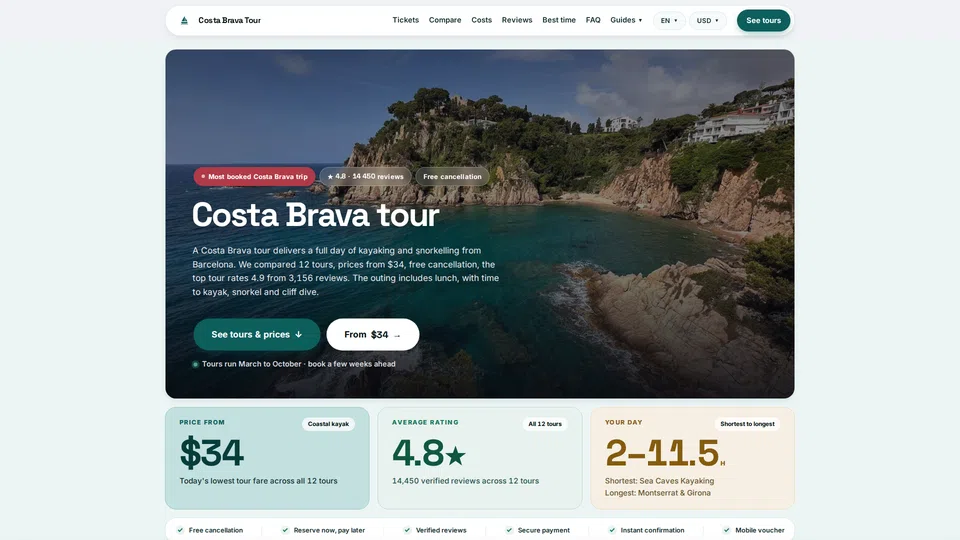Open the EN language selector

pos(669,20)
